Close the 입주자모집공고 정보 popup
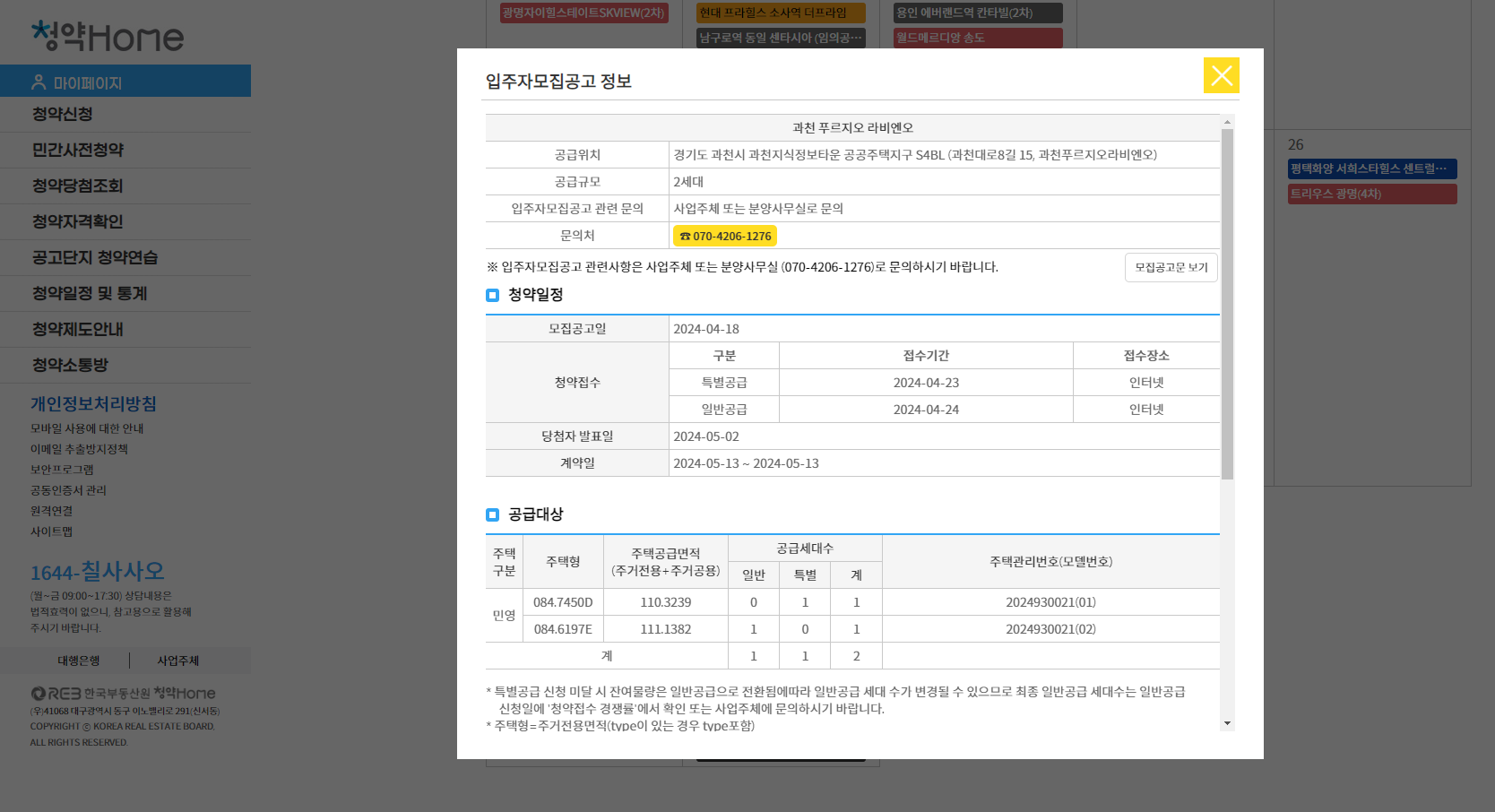Image resolution: width=1495 pixels, height=812 pixels. (x=1221, y=75)
